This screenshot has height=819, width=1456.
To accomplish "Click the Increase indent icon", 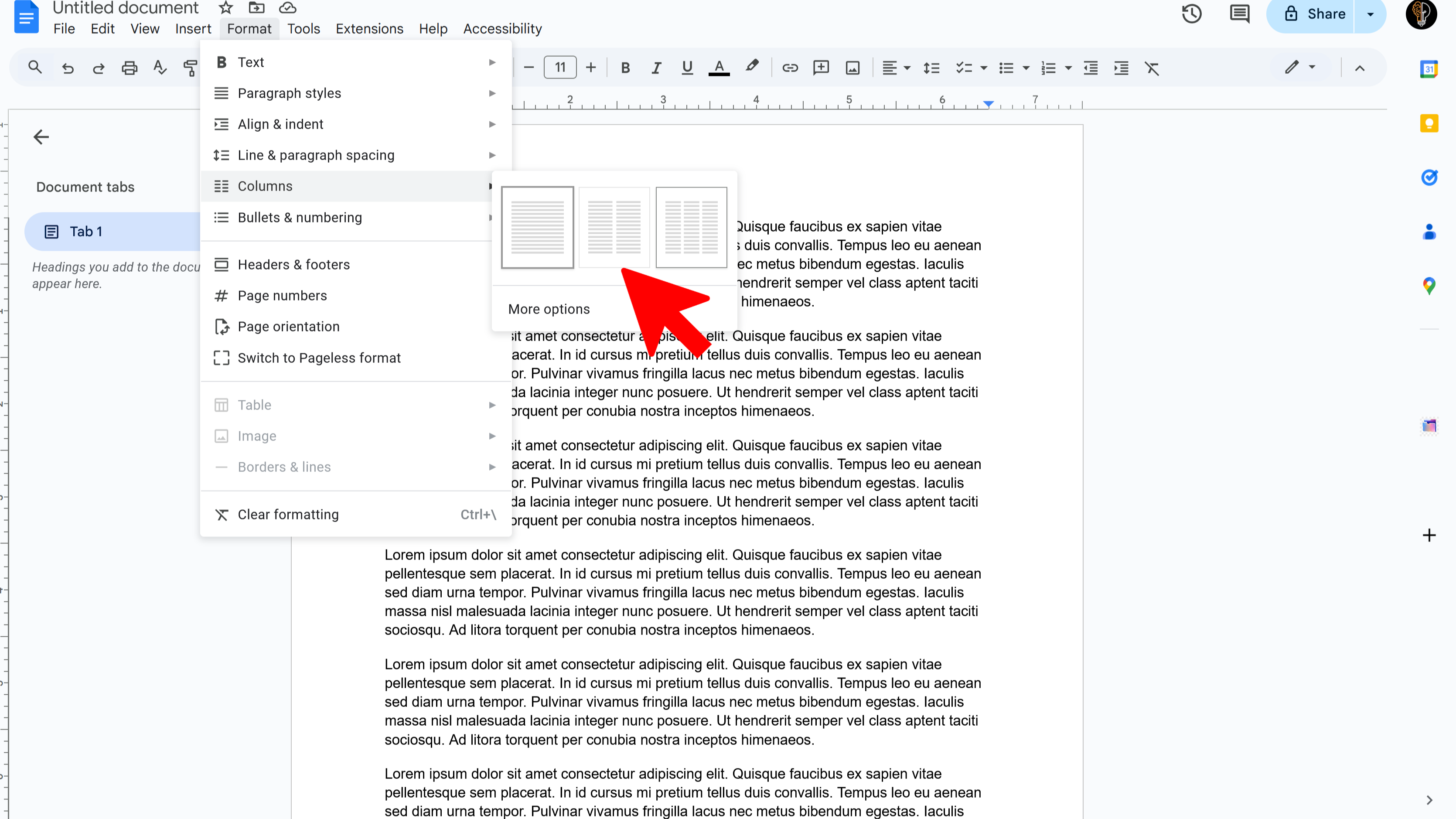I will coord(1122,68).
